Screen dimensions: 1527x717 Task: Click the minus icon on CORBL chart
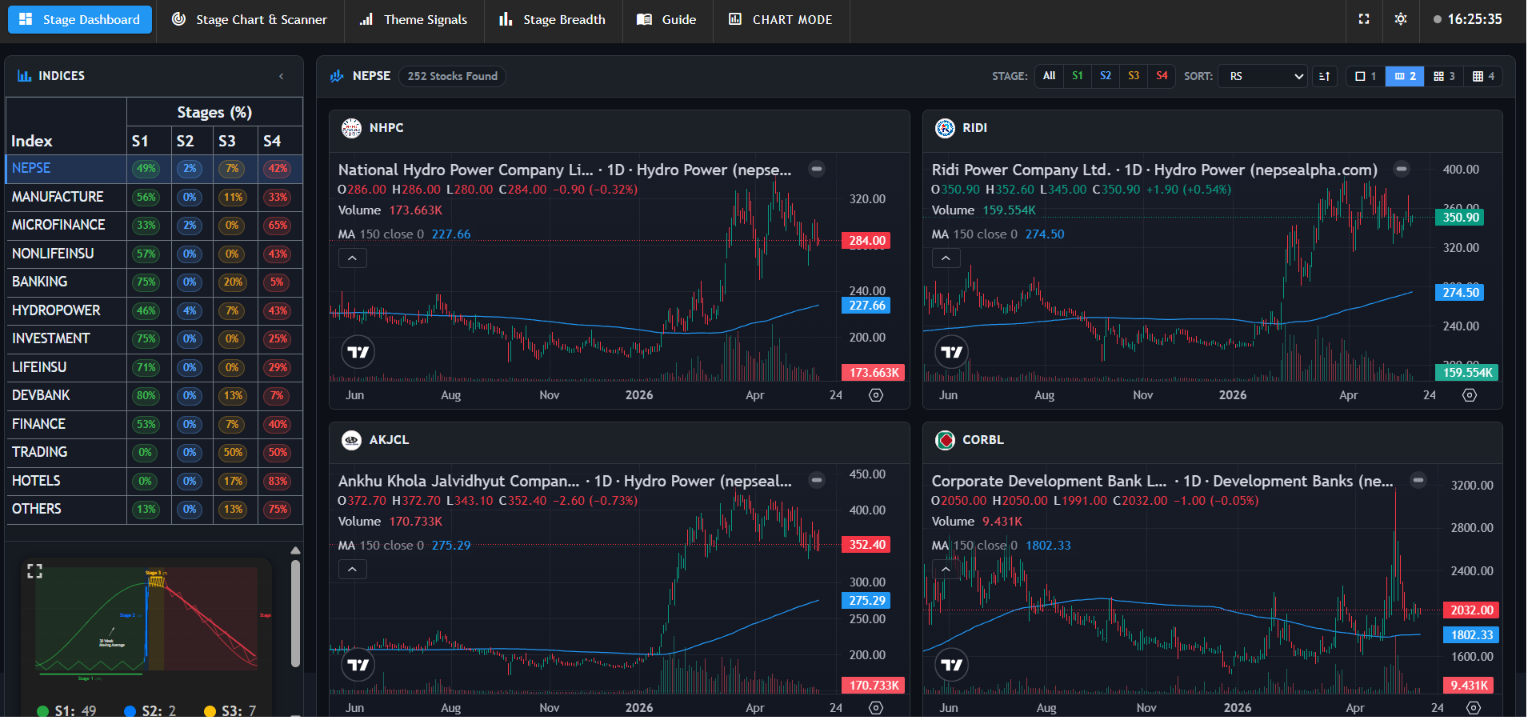1418,481
